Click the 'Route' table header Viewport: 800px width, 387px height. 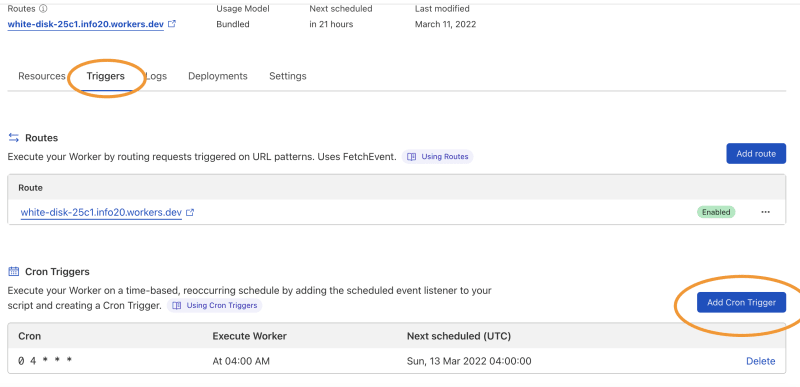coord(31,188)
